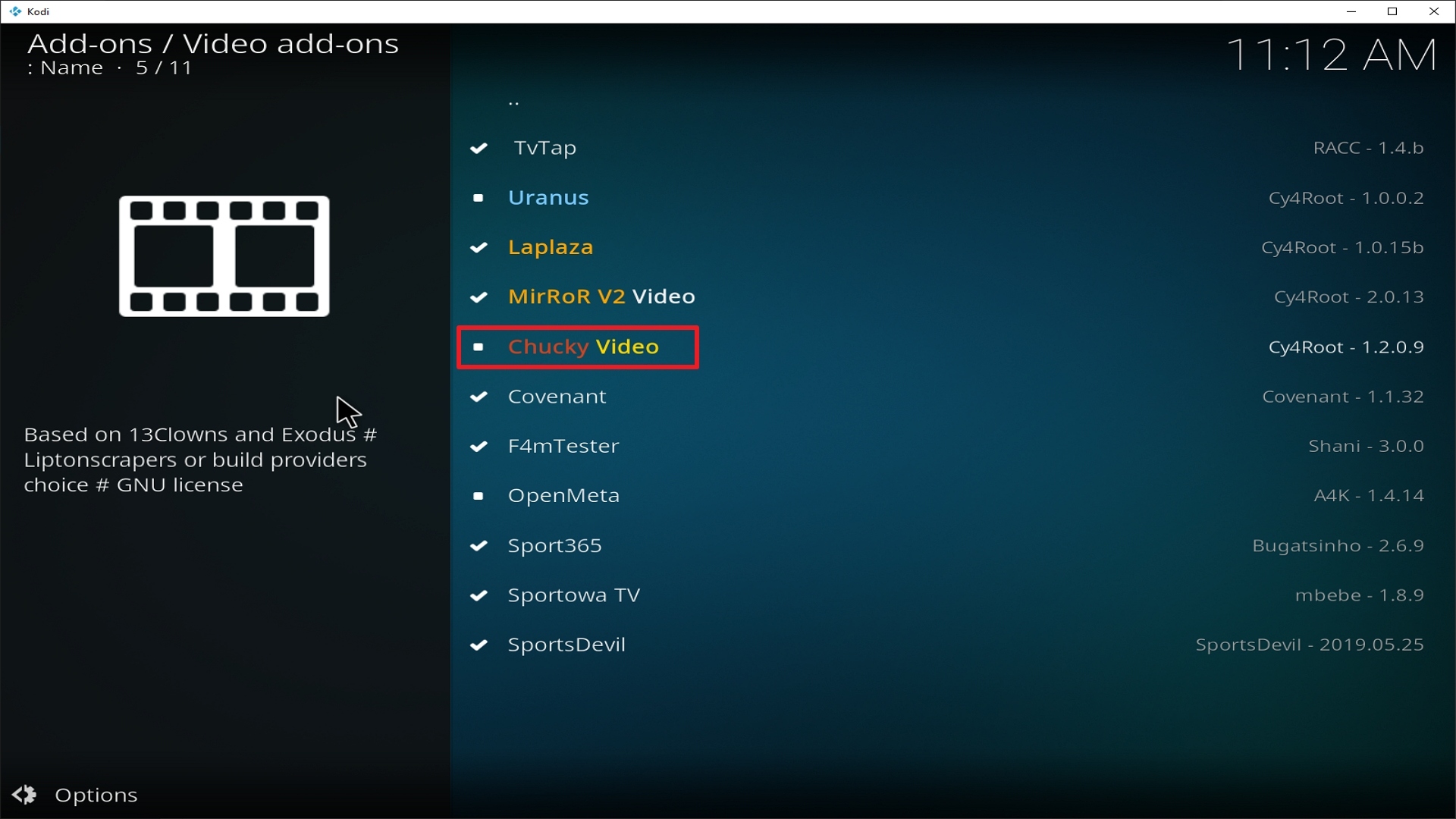Click version text 'Cy4Root - 1.2.0.9'
The width and height of the screenshot is (1456, 819).
click(x=1346, y=347)
